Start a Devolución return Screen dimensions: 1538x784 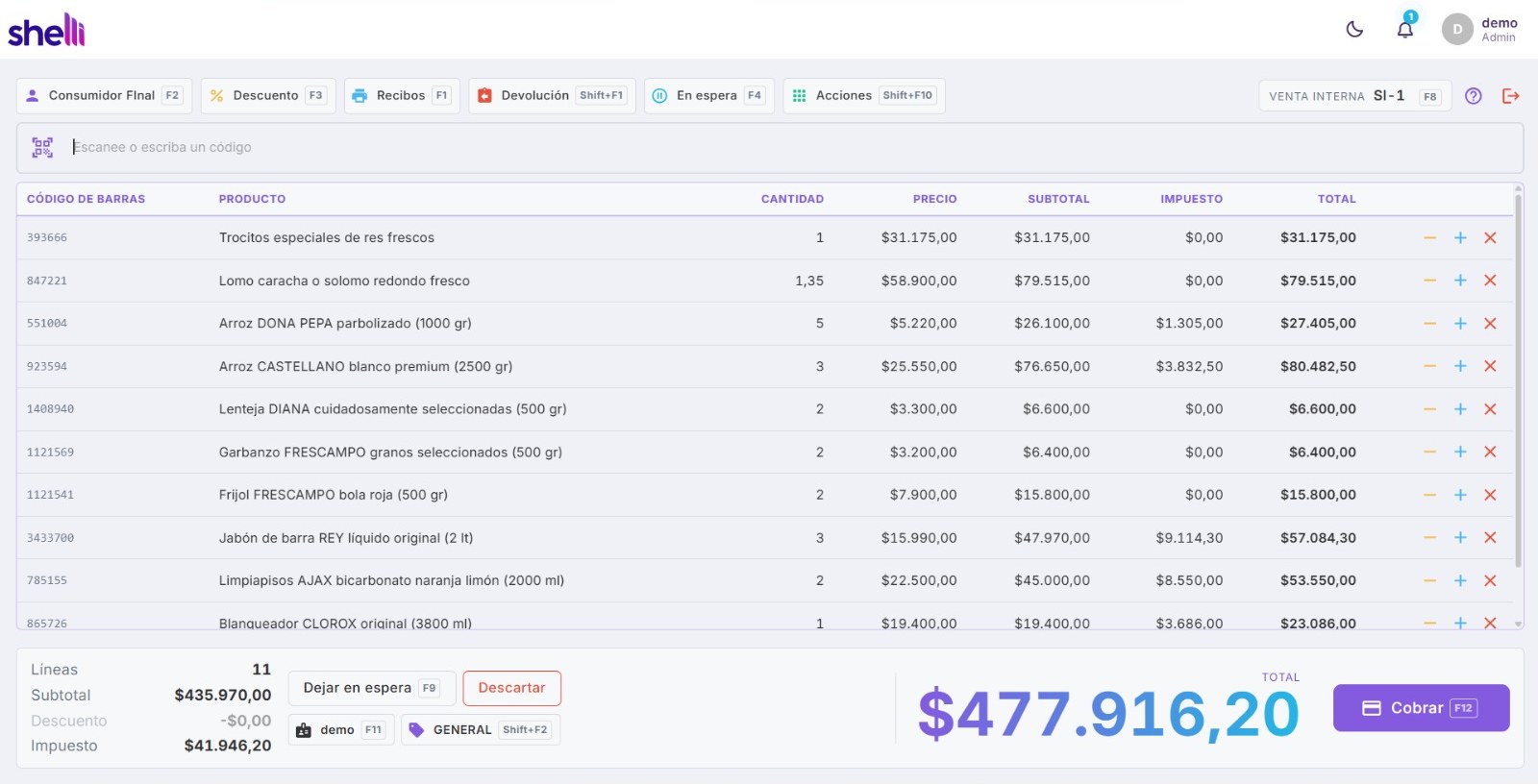(552, 95)
